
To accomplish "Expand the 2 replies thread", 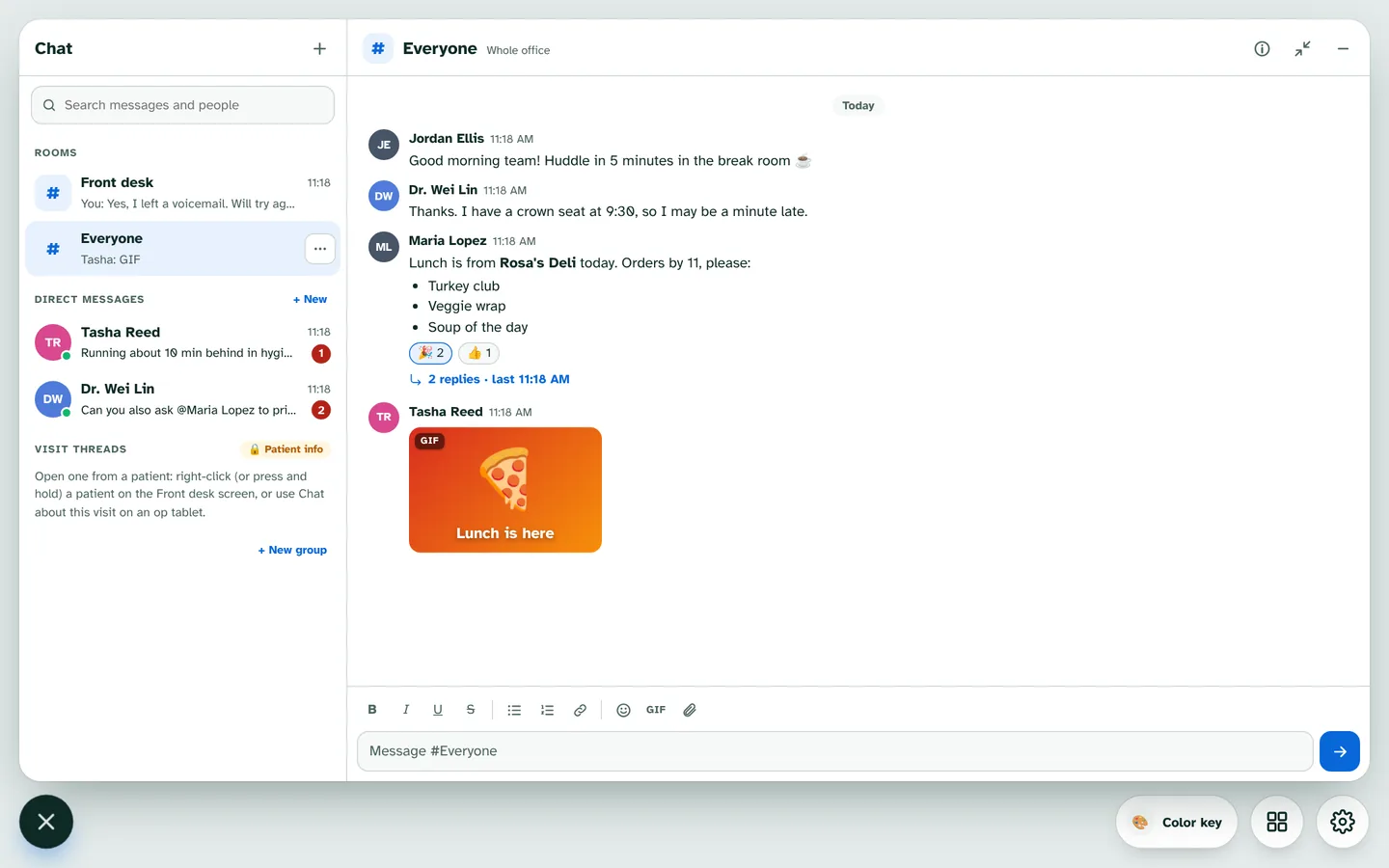I will (x=489, y=379).
